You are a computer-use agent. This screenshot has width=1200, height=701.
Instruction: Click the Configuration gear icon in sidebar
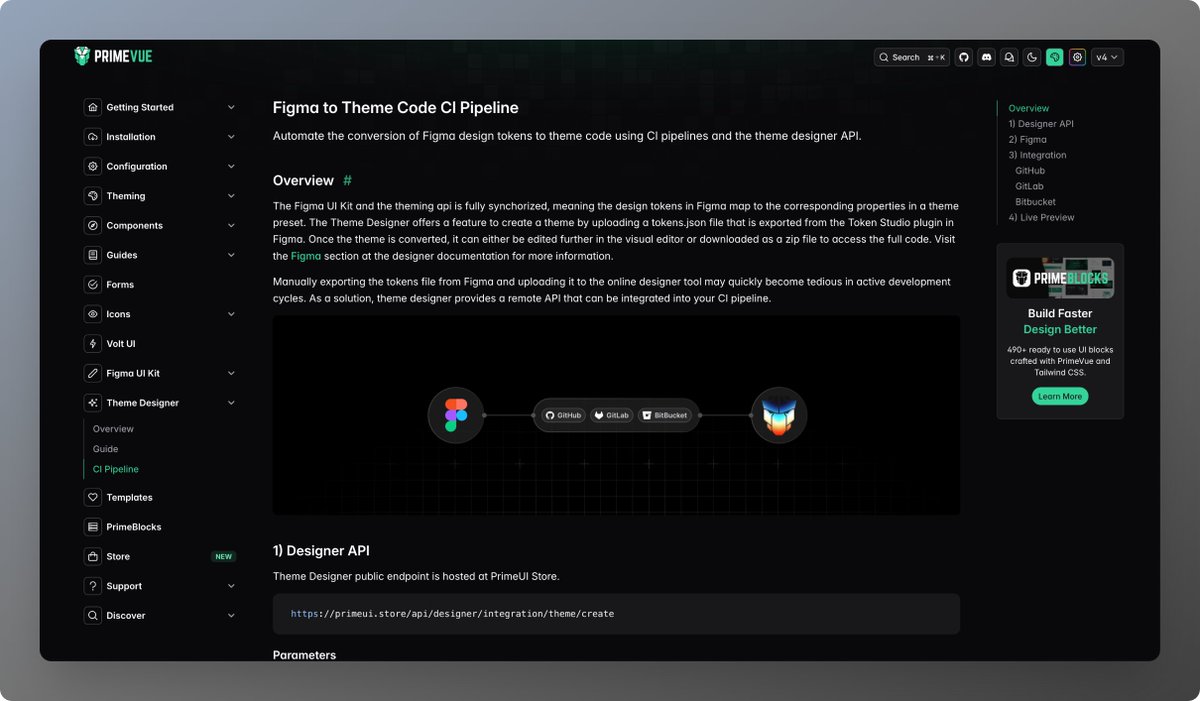click(93, 166)
